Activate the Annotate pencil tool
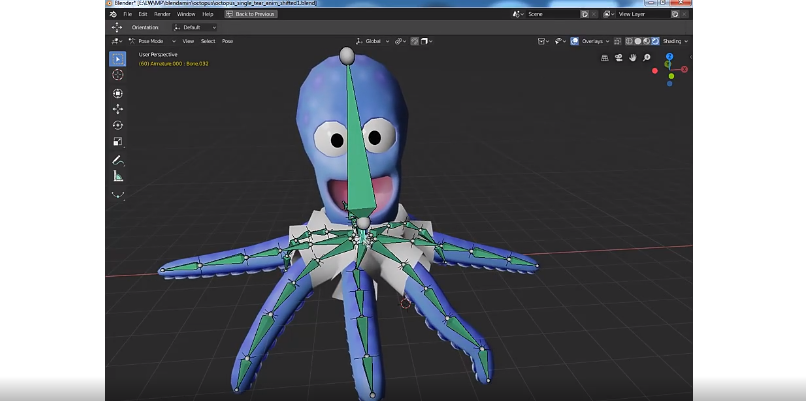 117,160
